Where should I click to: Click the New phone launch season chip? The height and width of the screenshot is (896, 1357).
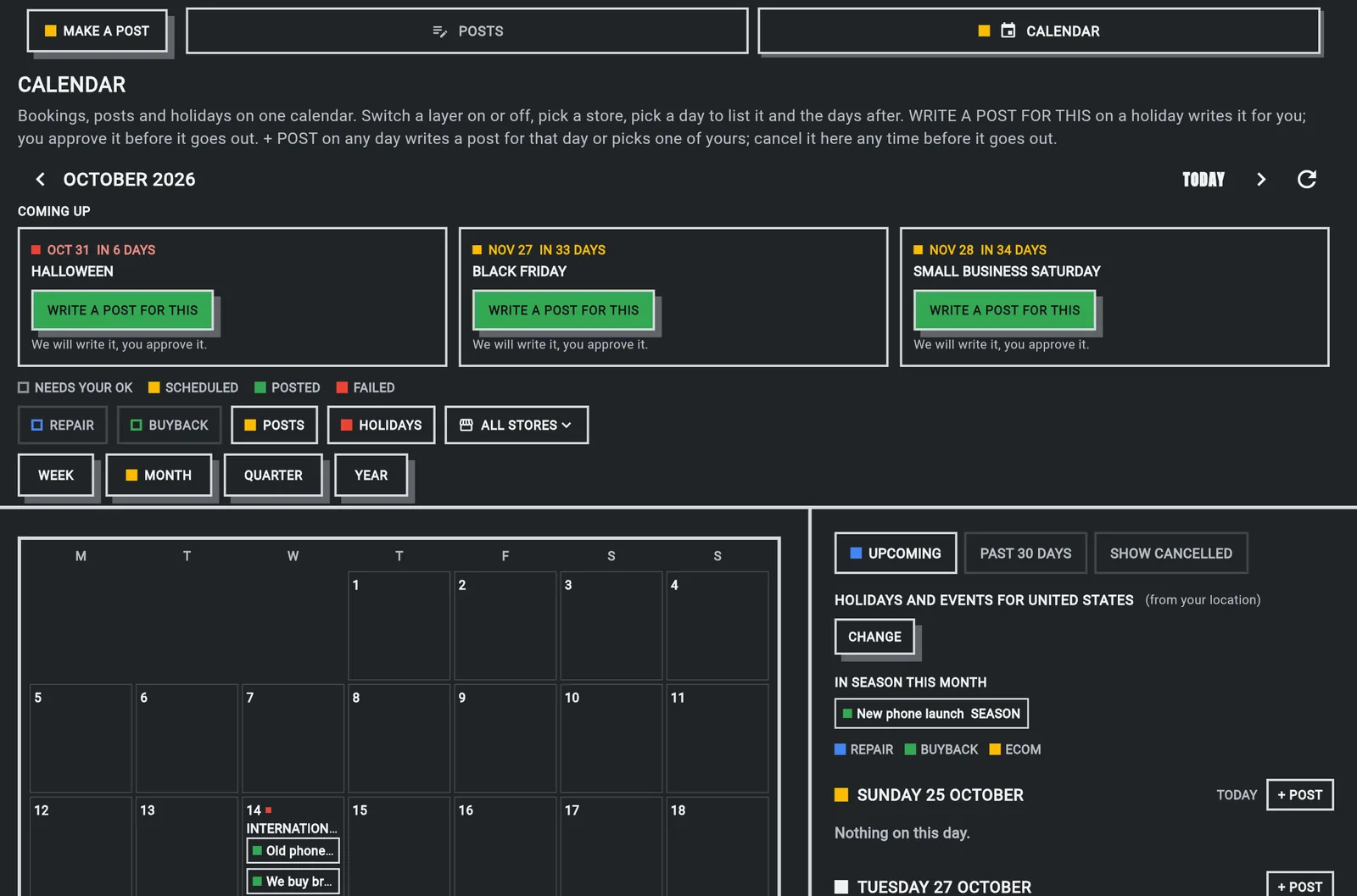coord(931,714)
